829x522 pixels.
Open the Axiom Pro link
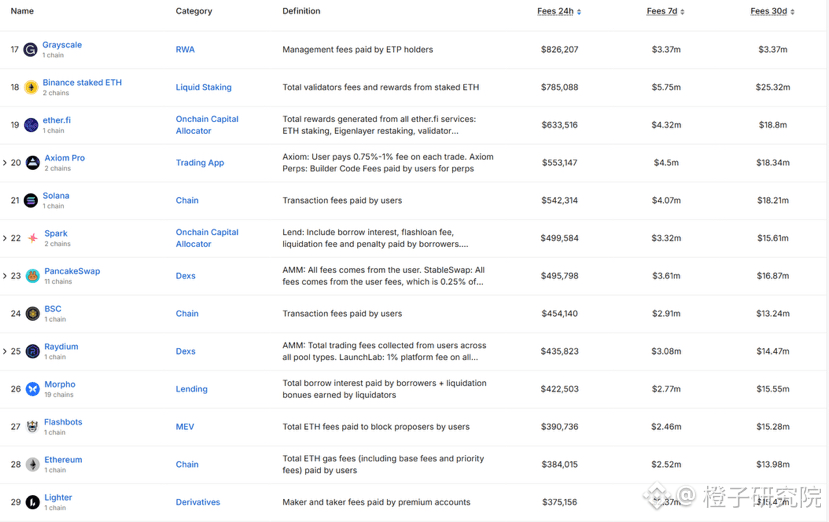(x=65, y=158)
